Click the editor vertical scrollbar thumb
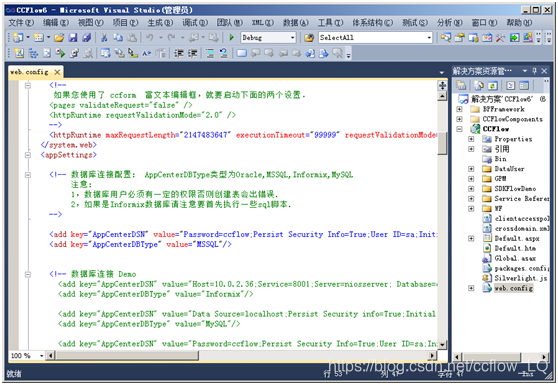 point(442,143)
